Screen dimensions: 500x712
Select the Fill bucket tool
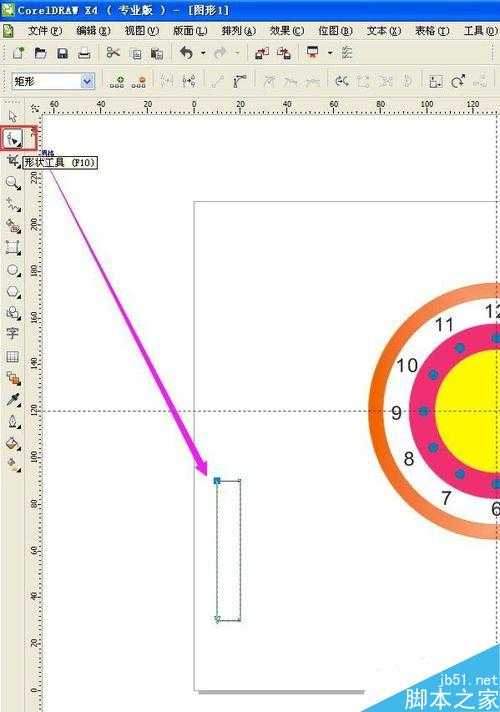coord(13,444)
